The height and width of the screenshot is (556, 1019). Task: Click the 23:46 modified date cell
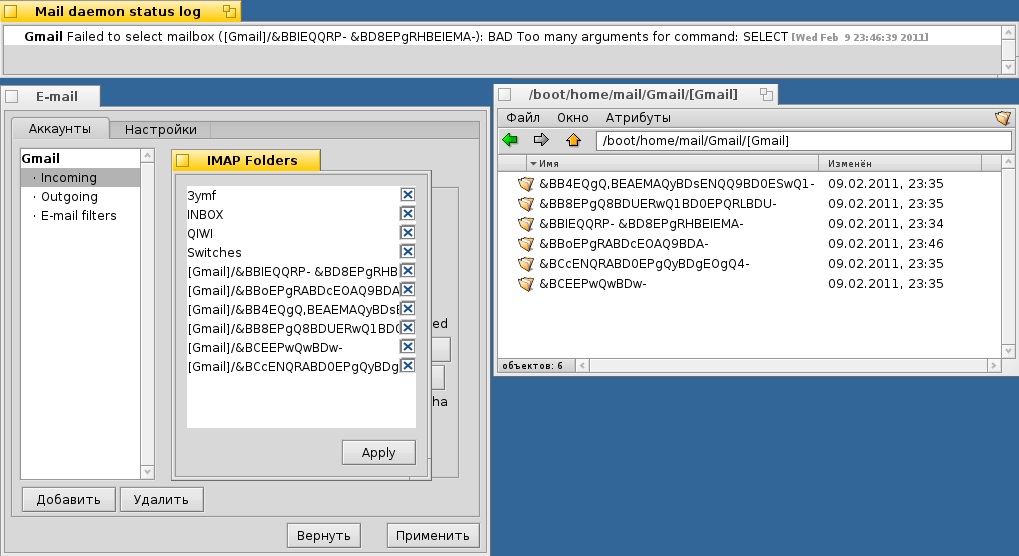point(886,244)
